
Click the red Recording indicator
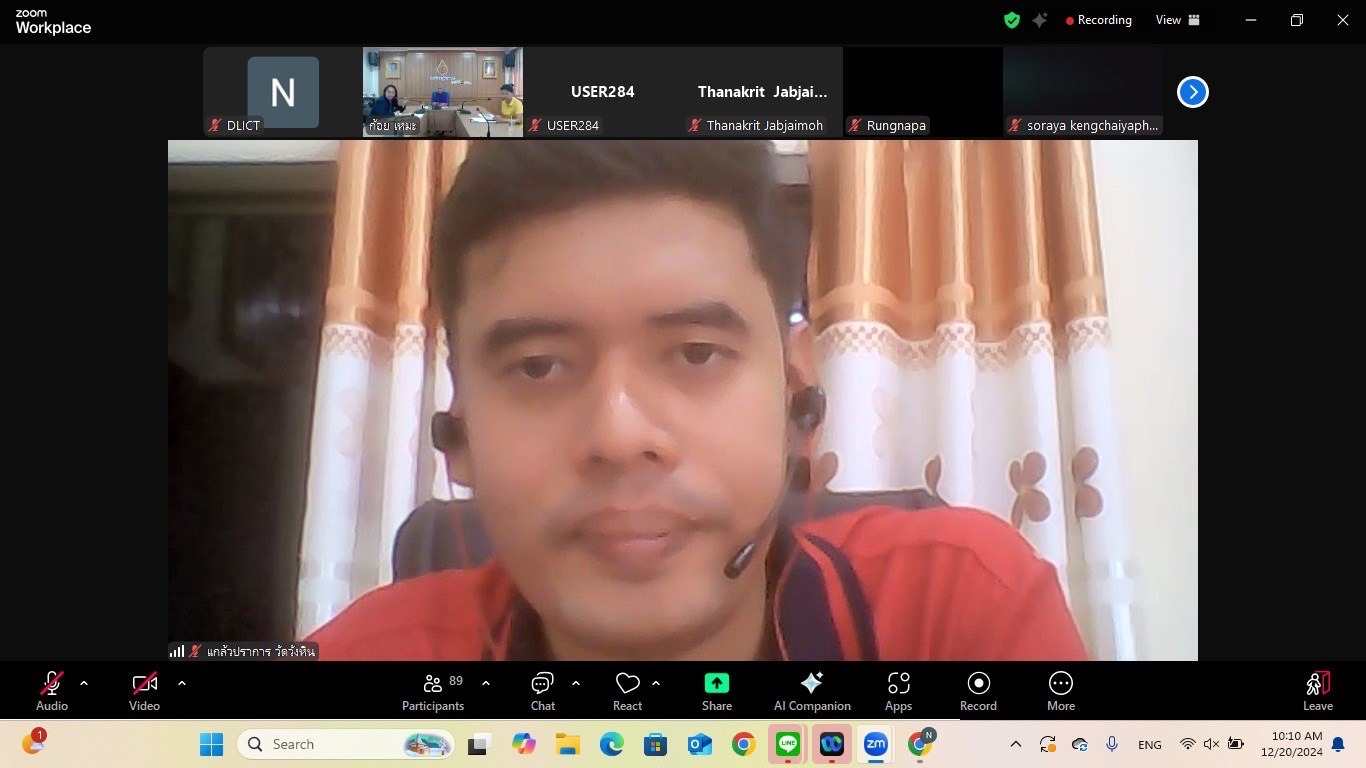tap(1098, 20)
